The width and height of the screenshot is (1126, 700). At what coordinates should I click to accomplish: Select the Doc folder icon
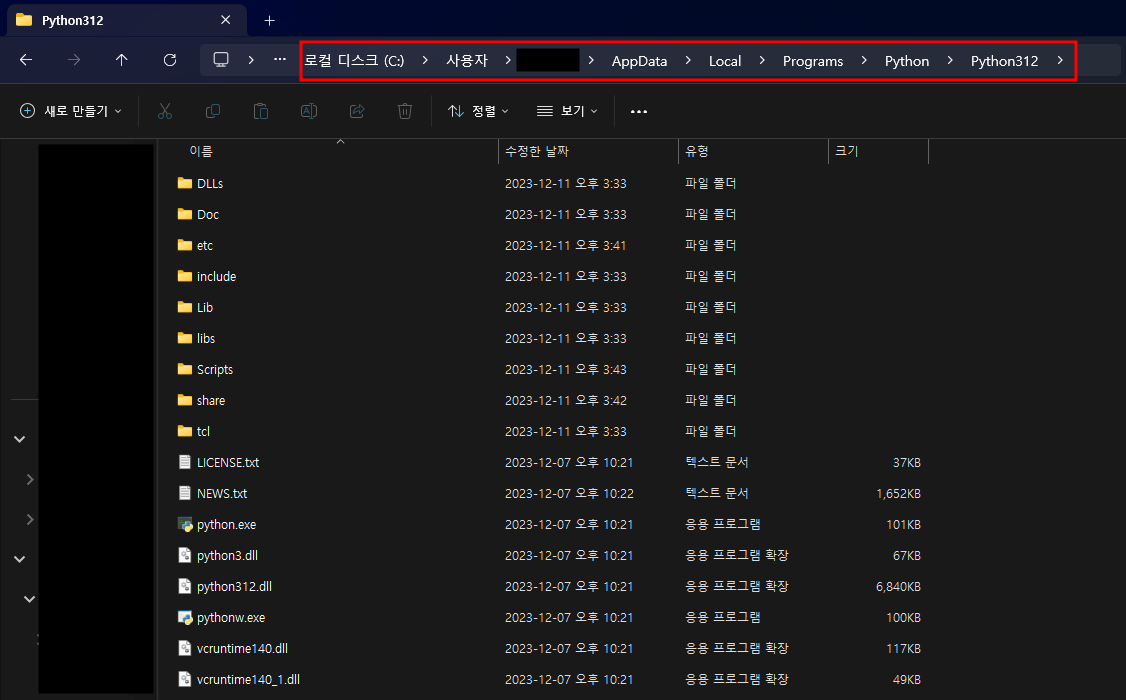[185, 214]
